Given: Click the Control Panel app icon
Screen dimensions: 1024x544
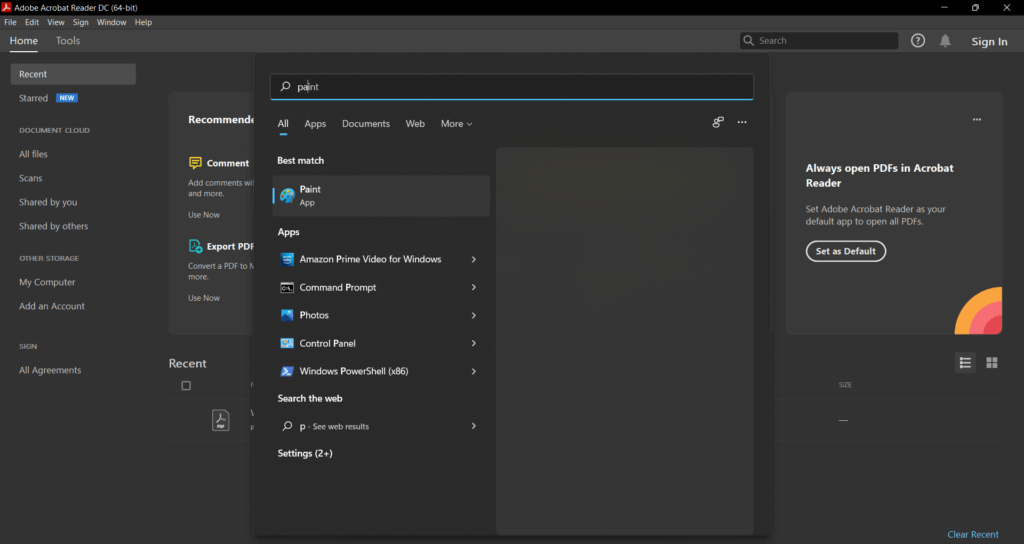Looking at the screenshot, I should 287,343.
